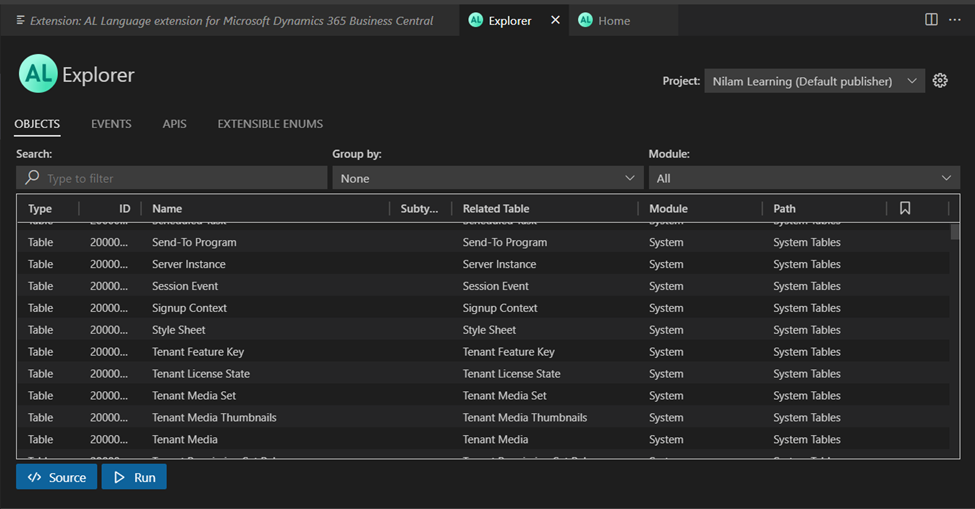Screen dimensions: 975x509
Task: Click the table's vertical scrollbar thumb
Action: 955,232
